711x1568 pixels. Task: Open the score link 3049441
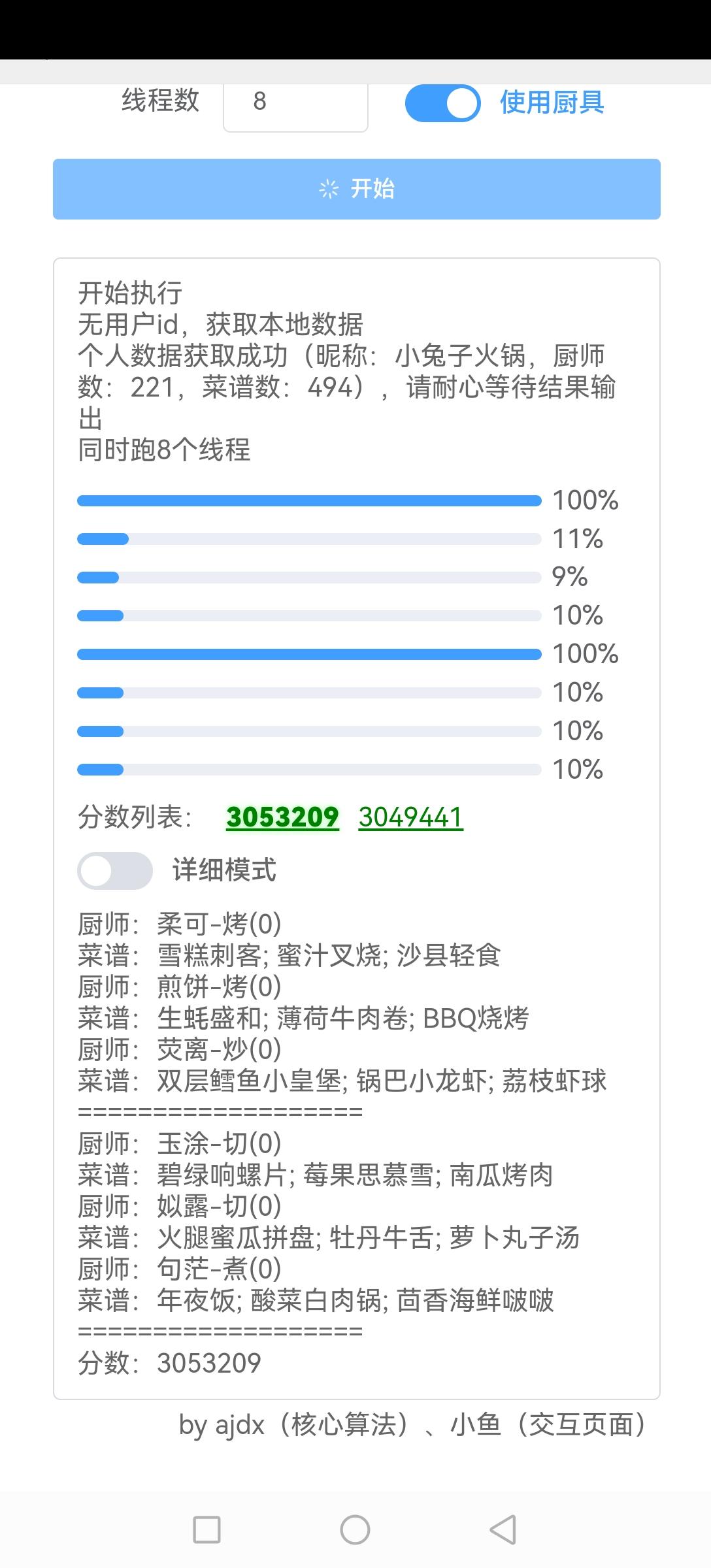[411, 817]
